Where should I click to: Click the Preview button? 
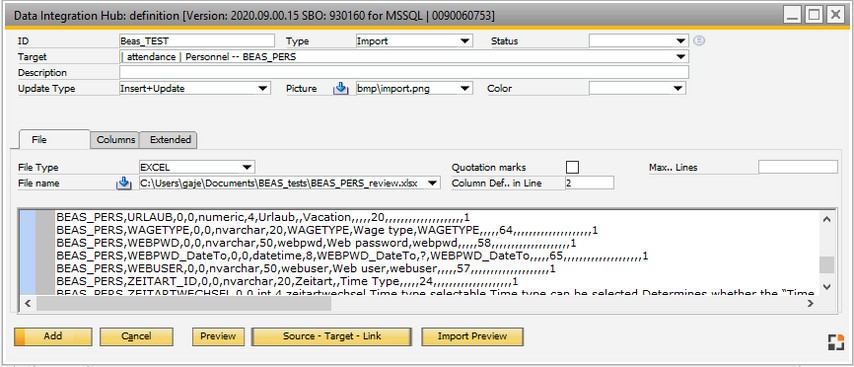218,337
